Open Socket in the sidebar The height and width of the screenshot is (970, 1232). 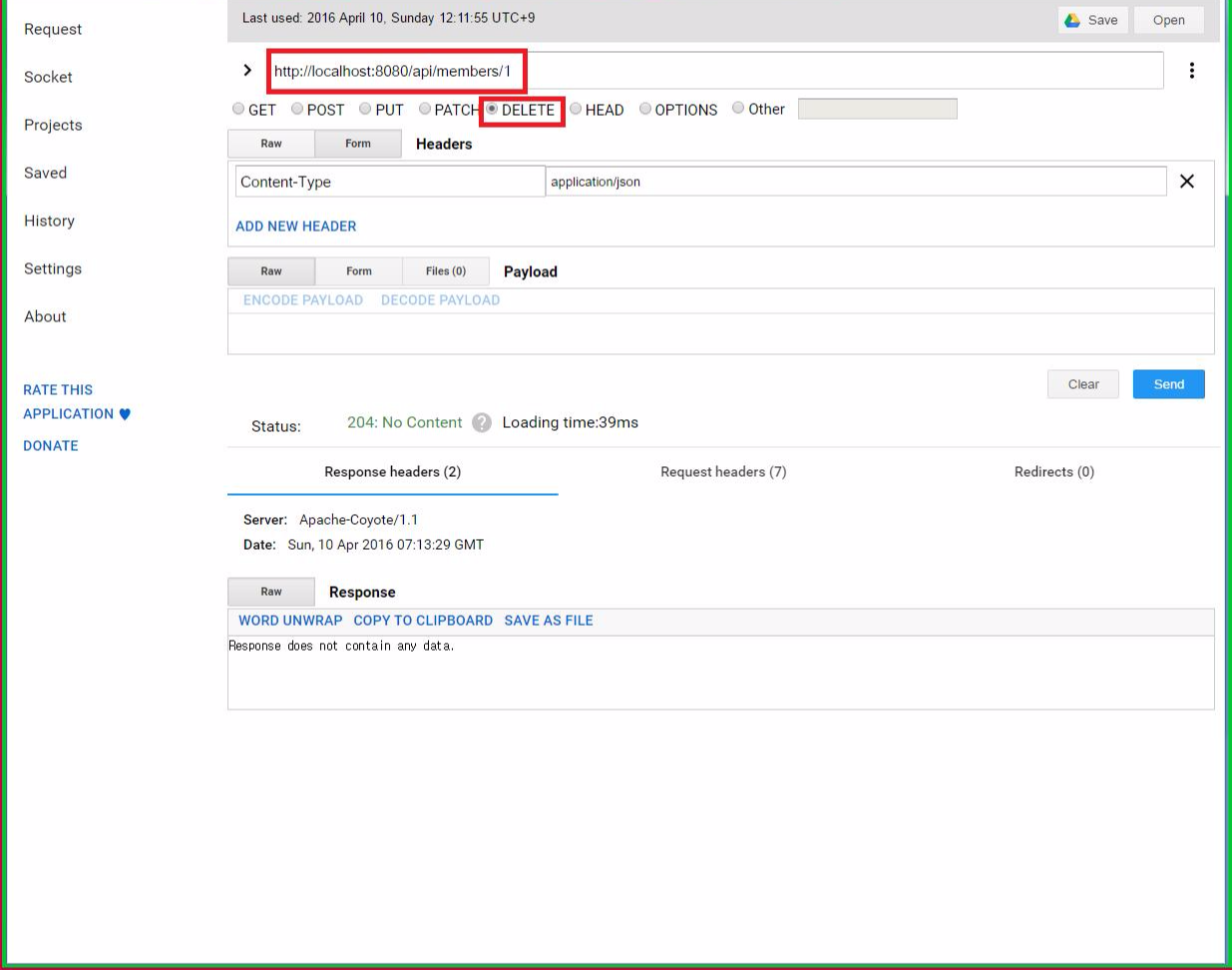48,77
